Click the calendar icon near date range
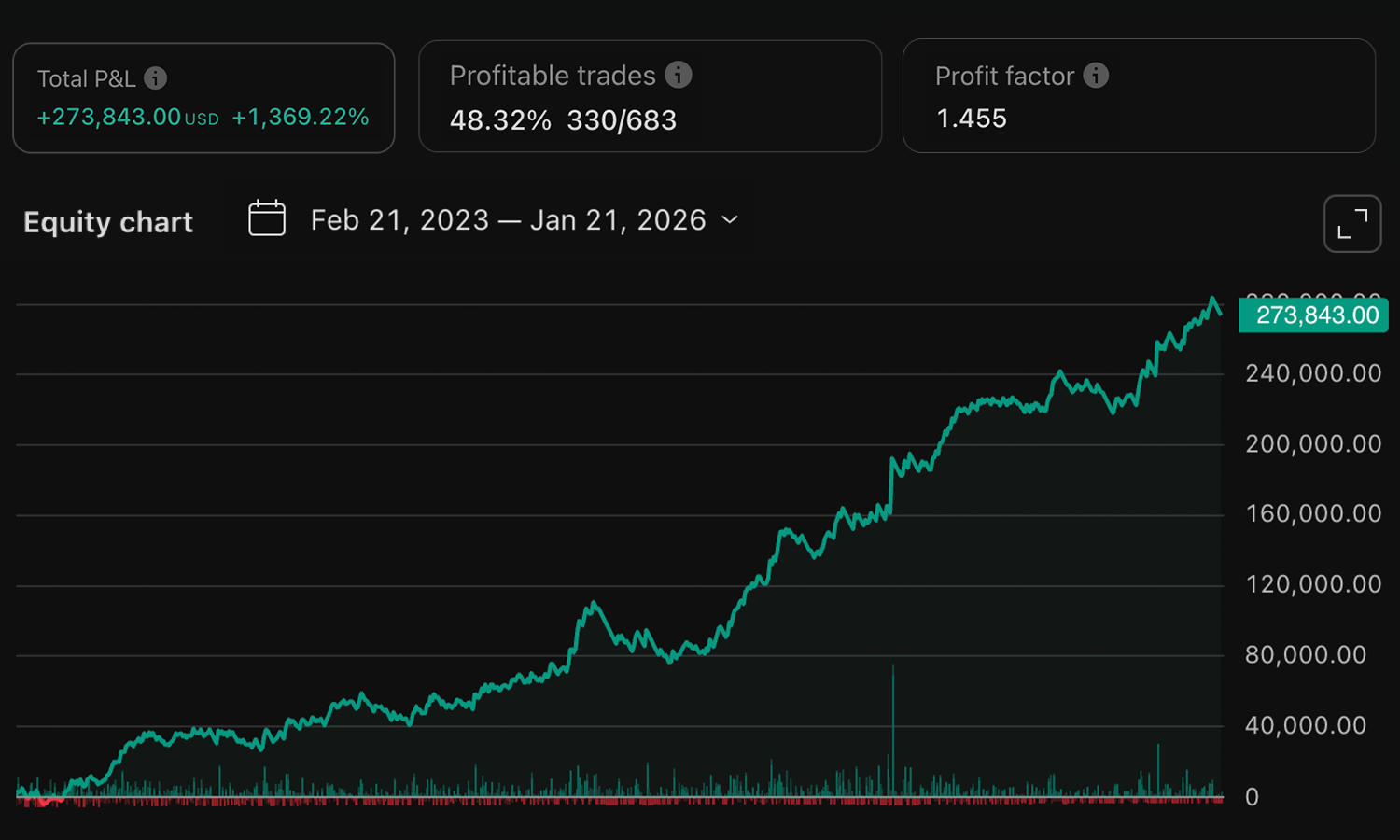Viewport: 1400px width, 840px height. point(267,218)
